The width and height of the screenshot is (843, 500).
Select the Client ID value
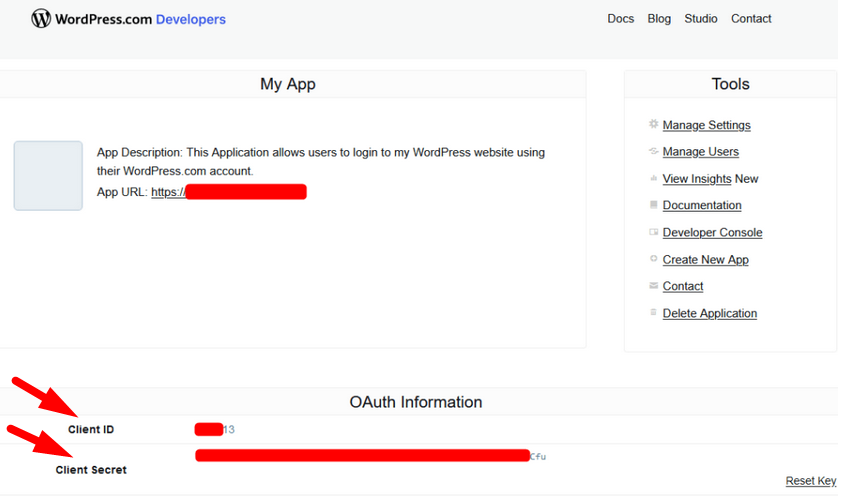tap(215, 430)
